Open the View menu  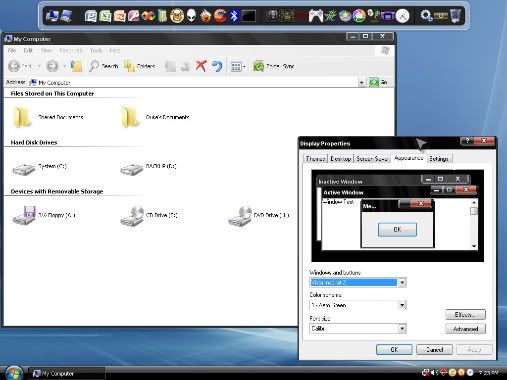(46, 50)
